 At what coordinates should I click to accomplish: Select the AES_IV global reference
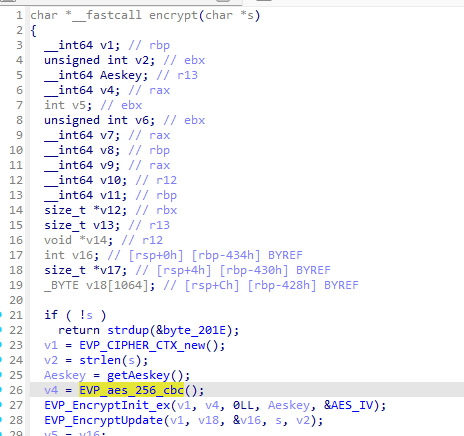pyautogui.click(x=352, y=405)
